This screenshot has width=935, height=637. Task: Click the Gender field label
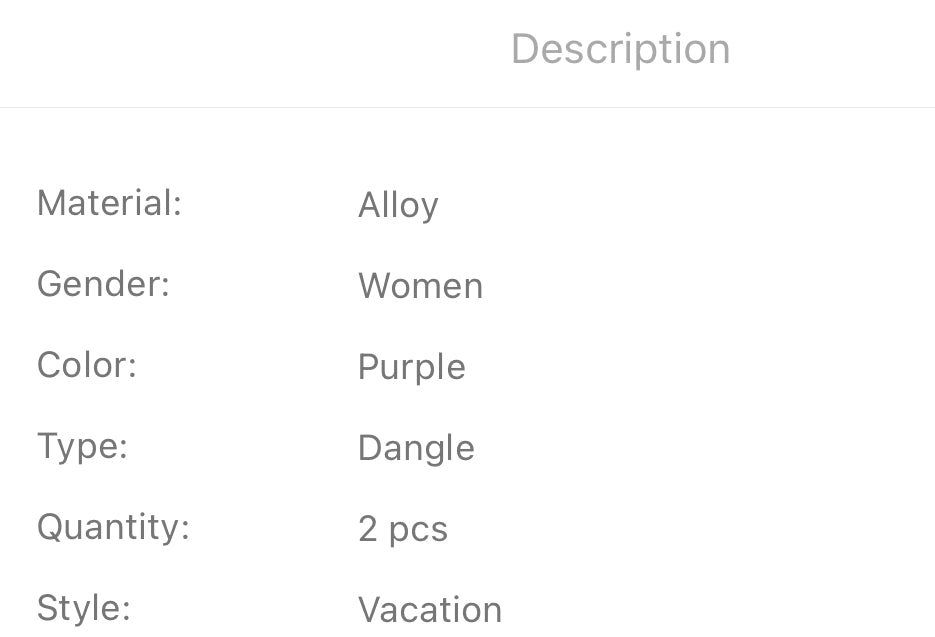[x=104, y=284]
